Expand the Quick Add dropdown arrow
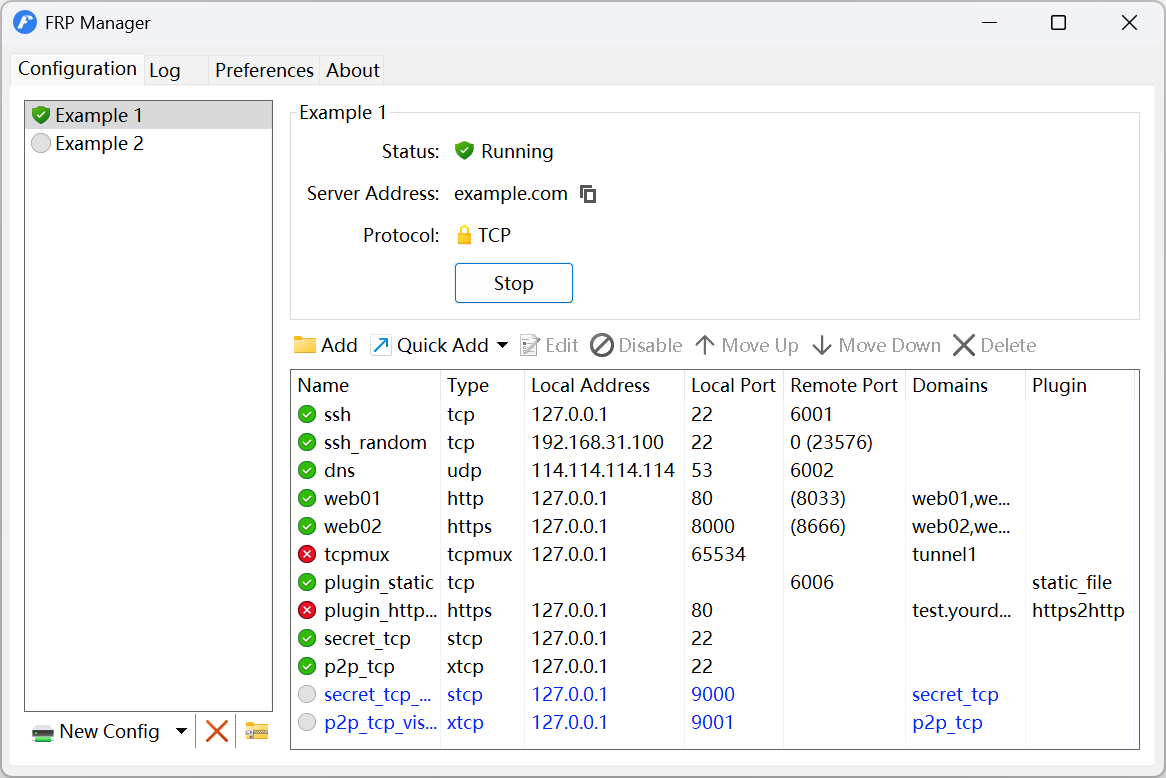This screenshot has width=1166, height=778. tap(502, 345)
